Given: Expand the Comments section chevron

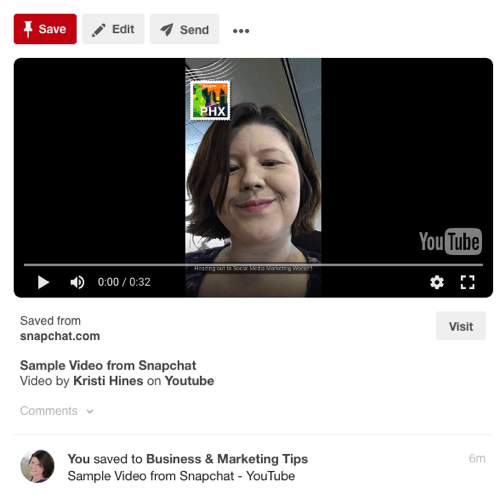Looking at the screenshot, I should coord(90,411).
